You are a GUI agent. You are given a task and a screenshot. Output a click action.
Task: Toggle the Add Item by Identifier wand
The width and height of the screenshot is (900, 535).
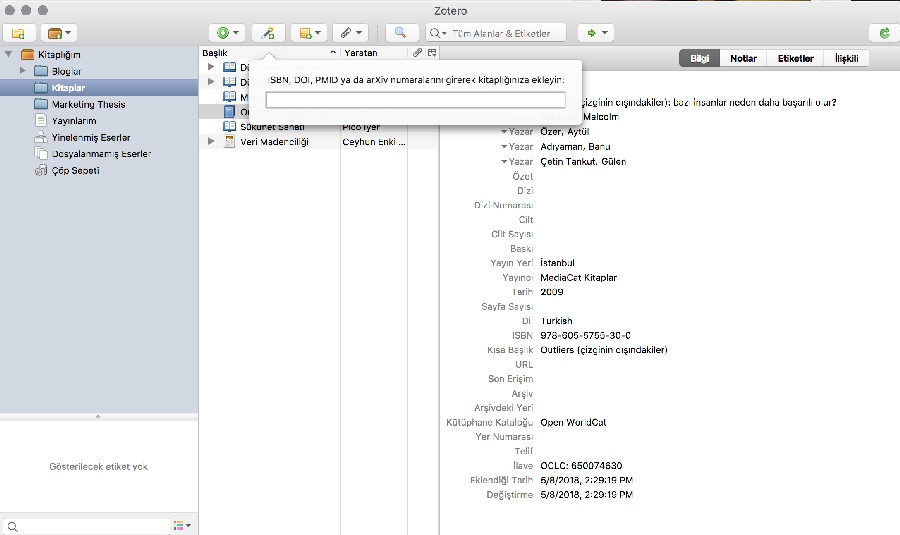(x=268, y=33)
